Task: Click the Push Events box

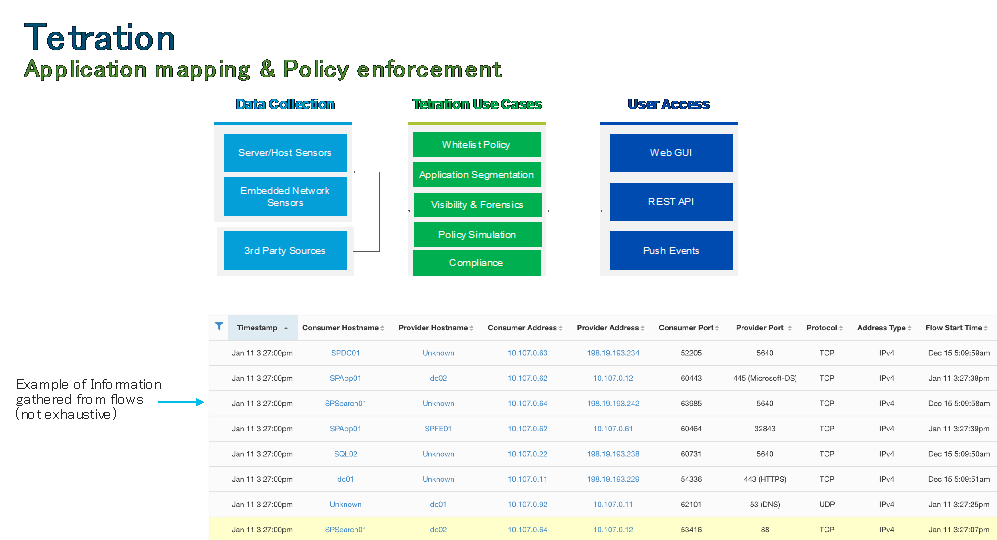Action: (671, 251)
